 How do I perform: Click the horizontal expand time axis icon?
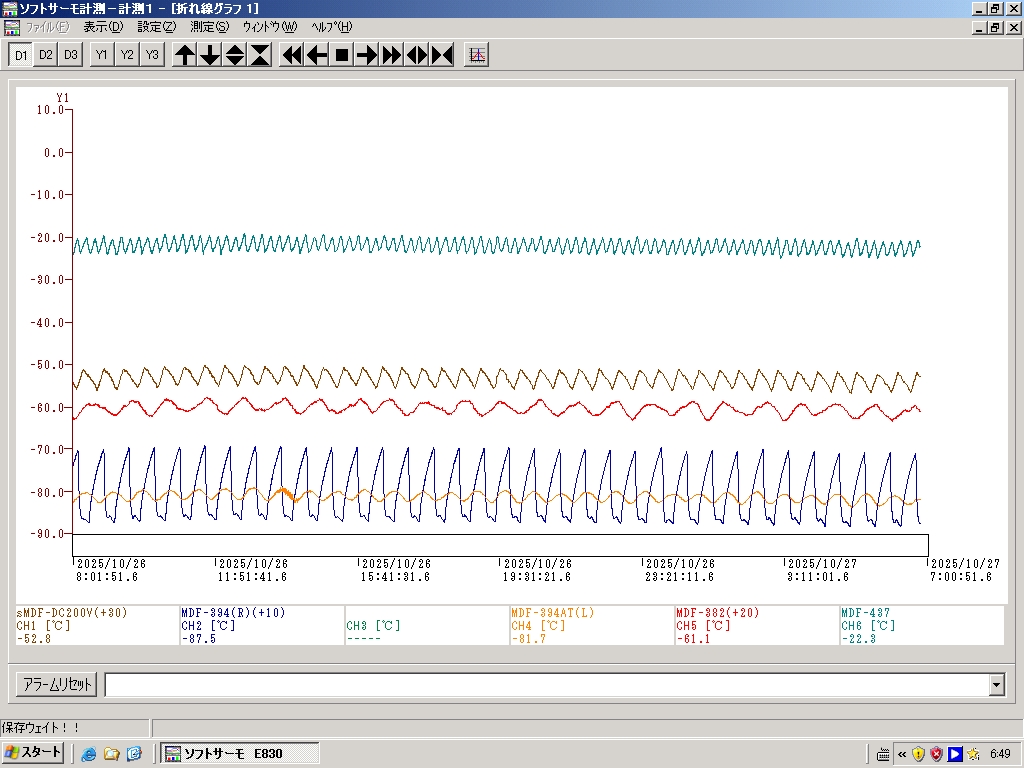pos(417,55)
